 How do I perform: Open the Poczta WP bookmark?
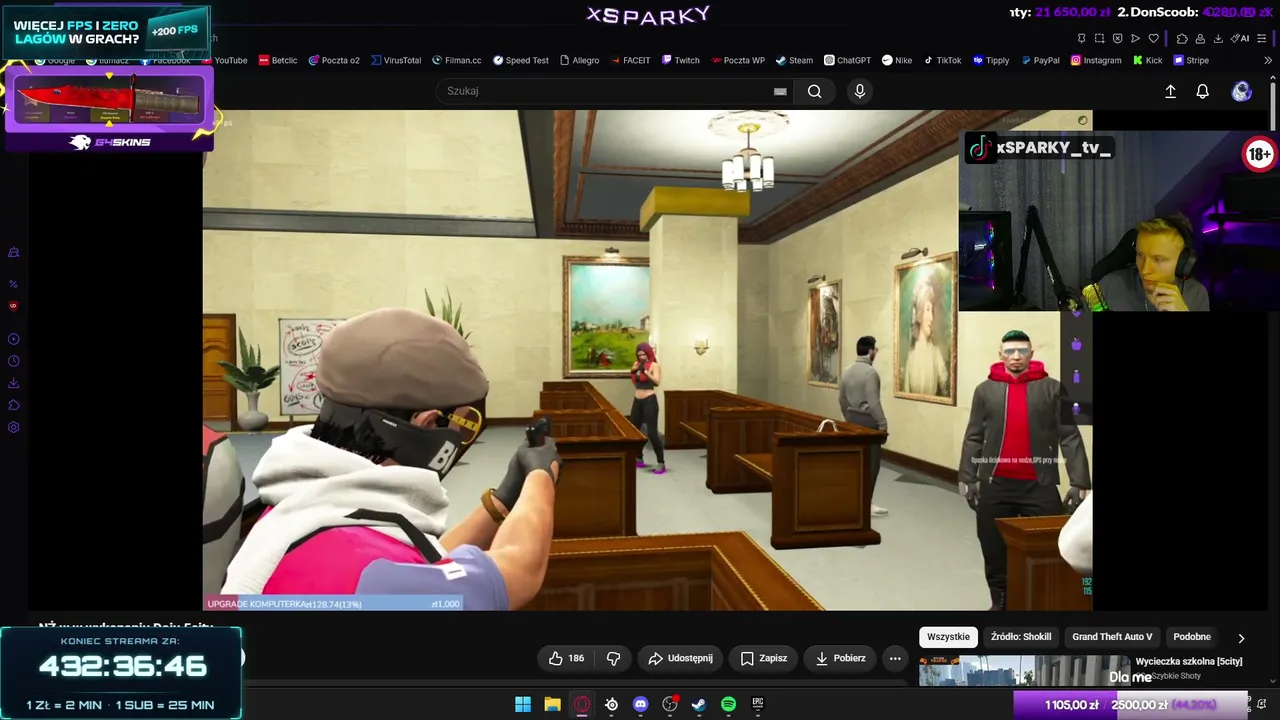click(x=738, y=60)
